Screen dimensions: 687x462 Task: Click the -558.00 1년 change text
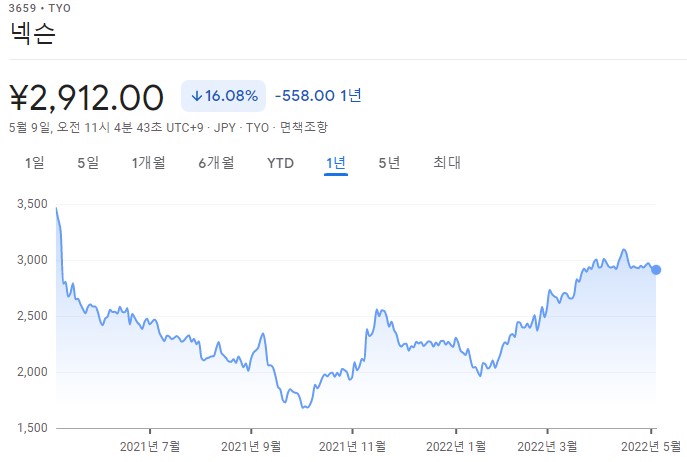click(x=318, y=96)
